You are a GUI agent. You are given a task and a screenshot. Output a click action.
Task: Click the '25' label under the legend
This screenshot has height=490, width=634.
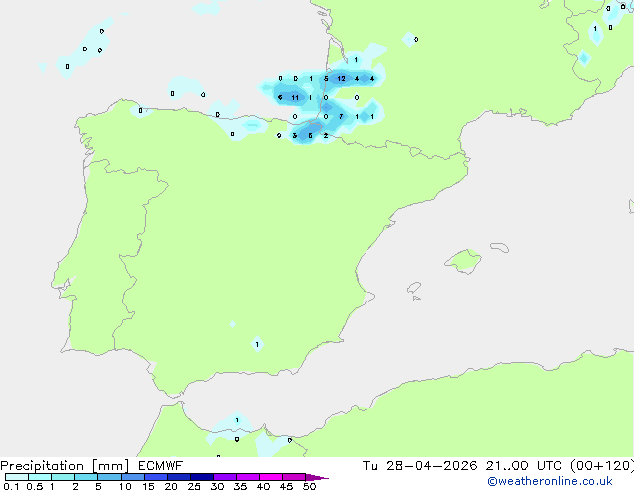click(x=194, y=486)
